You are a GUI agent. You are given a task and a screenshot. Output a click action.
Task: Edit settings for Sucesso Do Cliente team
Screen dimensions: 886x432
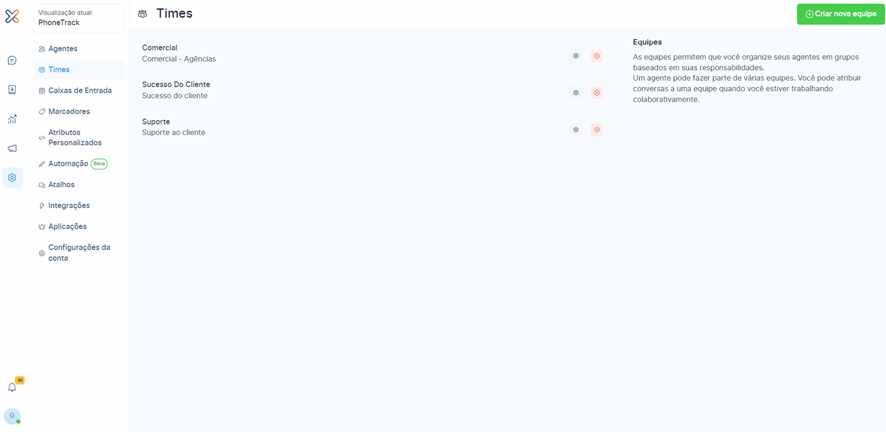(576, 93)
